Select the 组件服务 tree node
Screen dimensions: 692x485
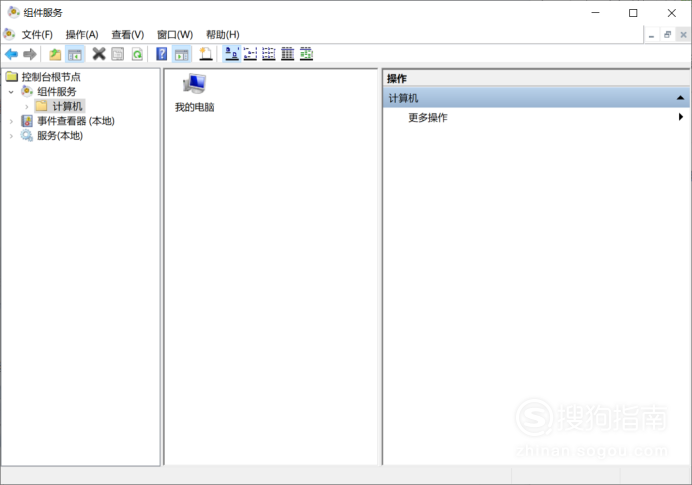point(56,91)
